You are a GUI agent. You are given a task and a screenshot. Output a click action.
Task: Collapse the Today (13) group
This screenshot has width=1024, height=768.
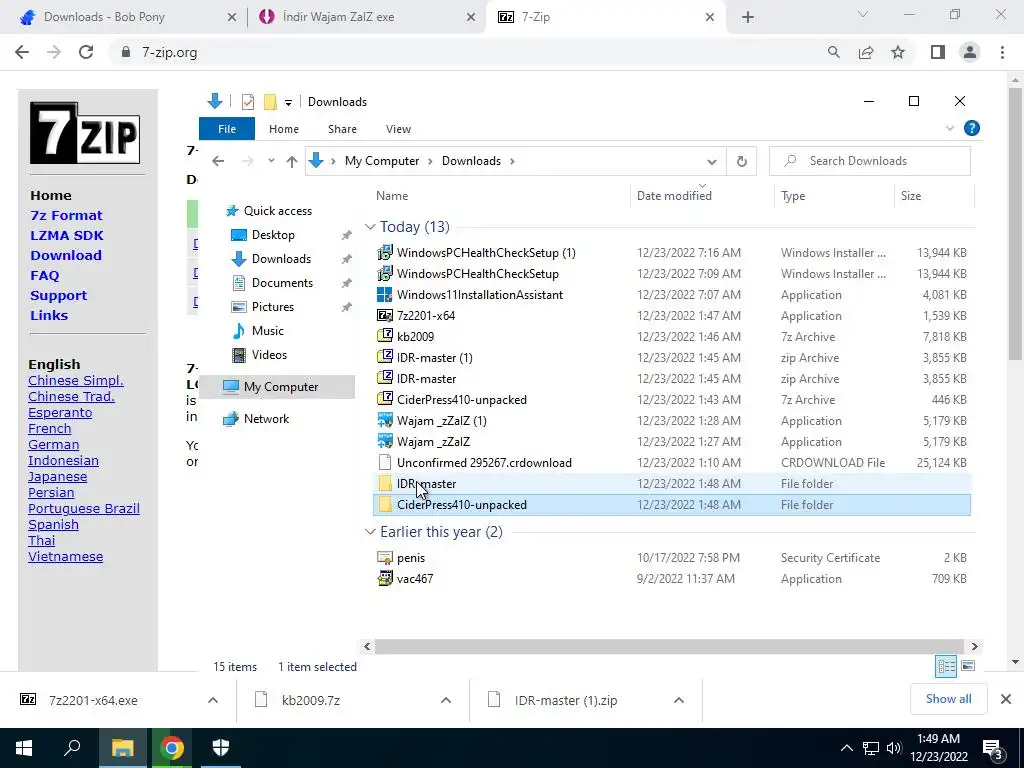pyautogui.click(x=370, y=227)
